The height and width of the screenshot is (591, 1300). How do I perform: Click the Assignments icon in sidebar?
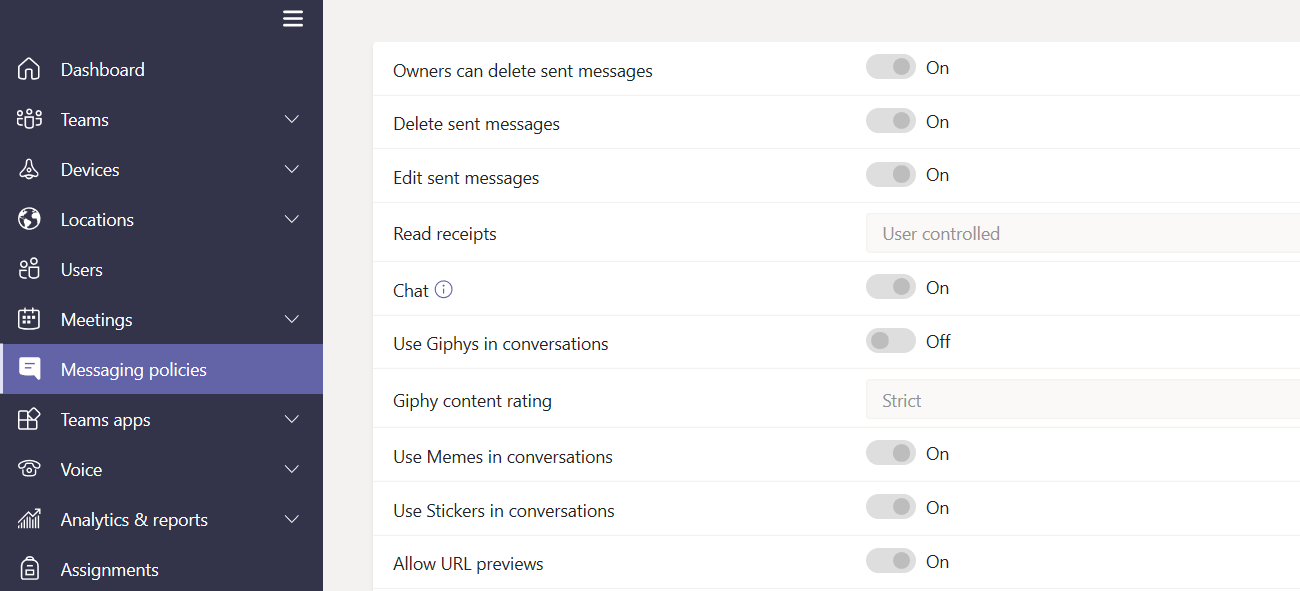pos(29,568)
